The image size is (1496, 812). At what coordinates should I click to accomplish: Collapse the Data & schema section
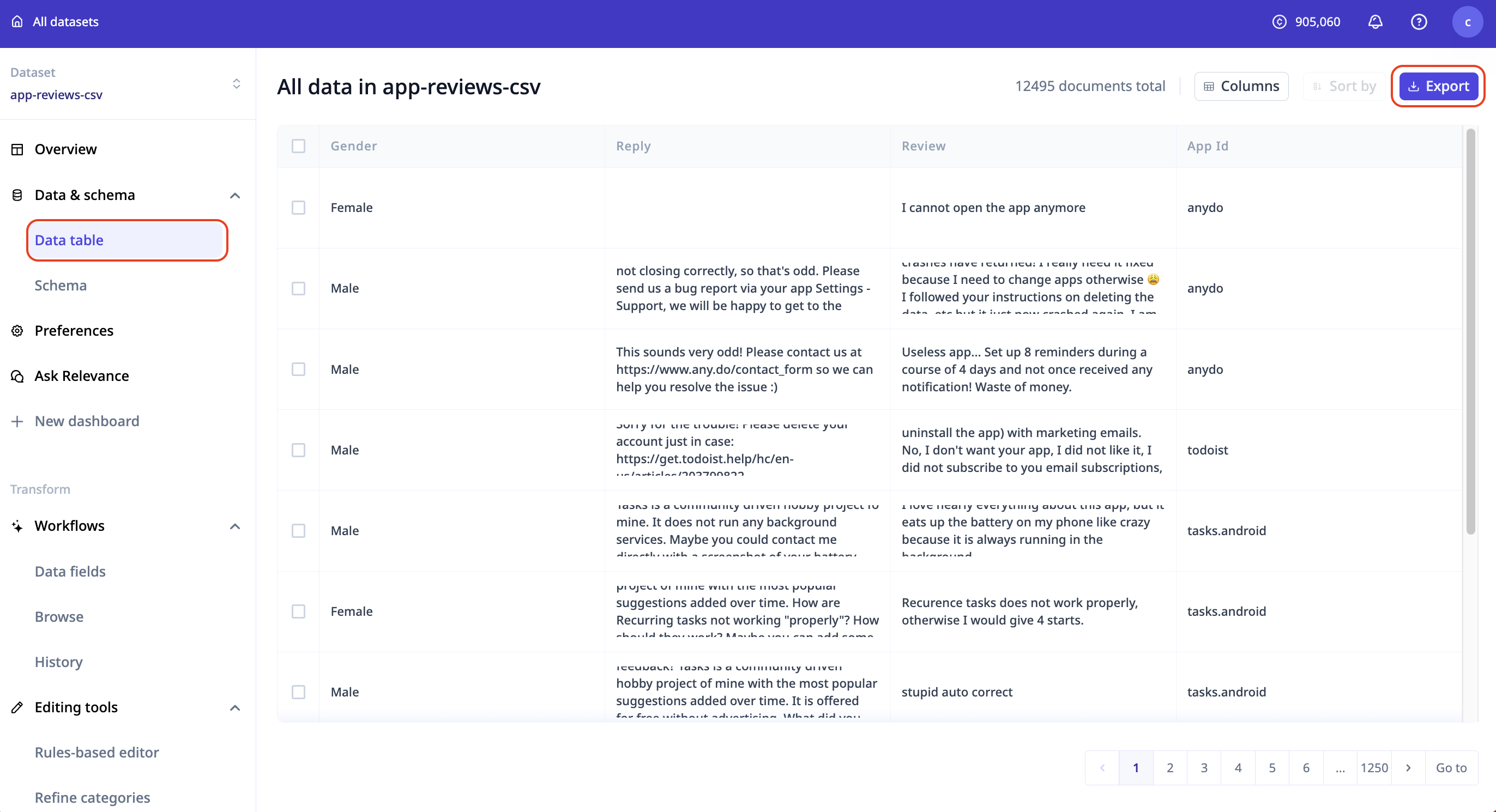coord(234,196)
